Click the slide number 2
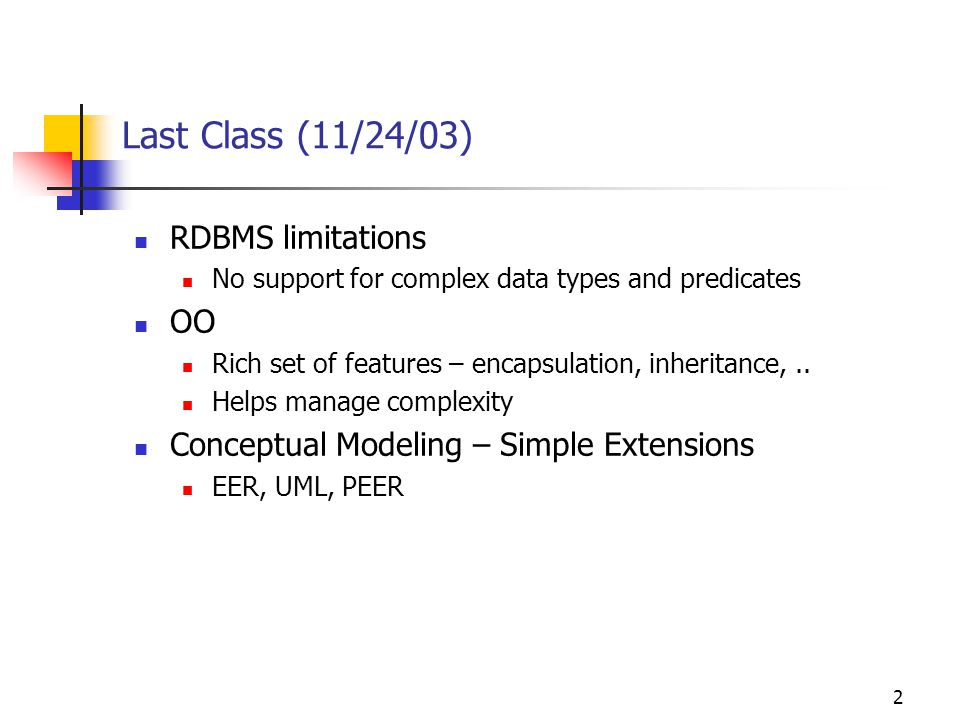The height and width of the screenshot is (720, 960). pyautogui.click(x=898, y=697)
